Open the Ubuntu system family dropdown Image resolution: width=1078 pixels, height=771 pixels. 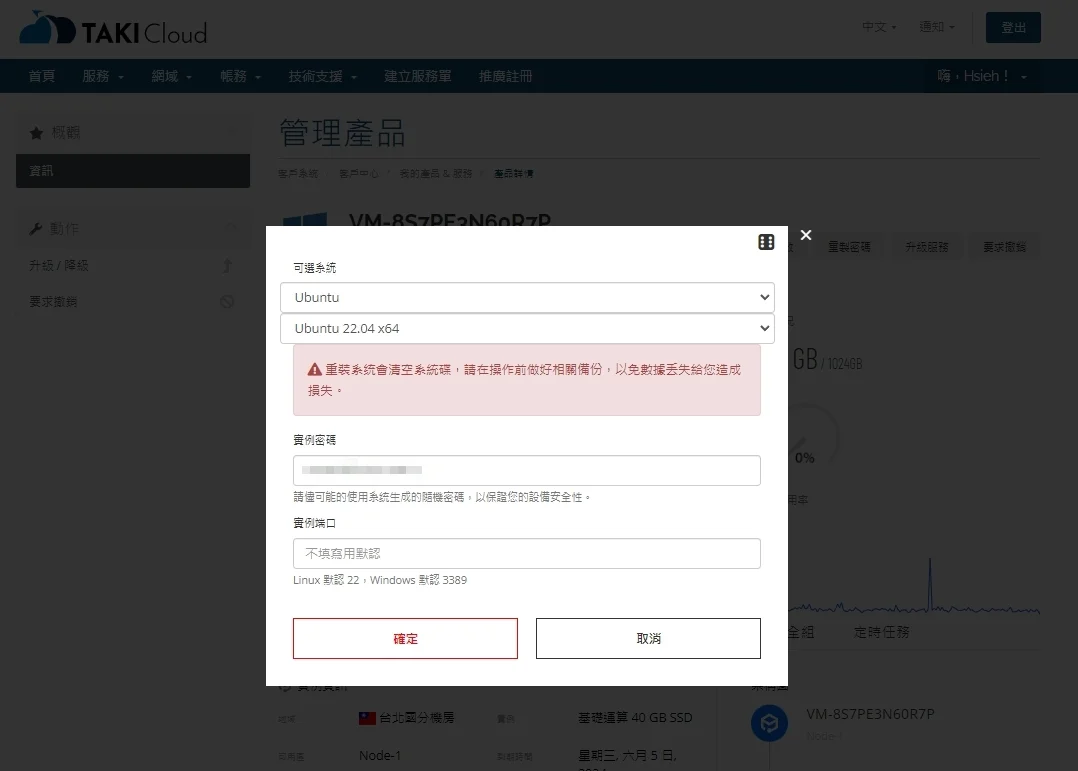pyautogui.click(x=527, y=298)
